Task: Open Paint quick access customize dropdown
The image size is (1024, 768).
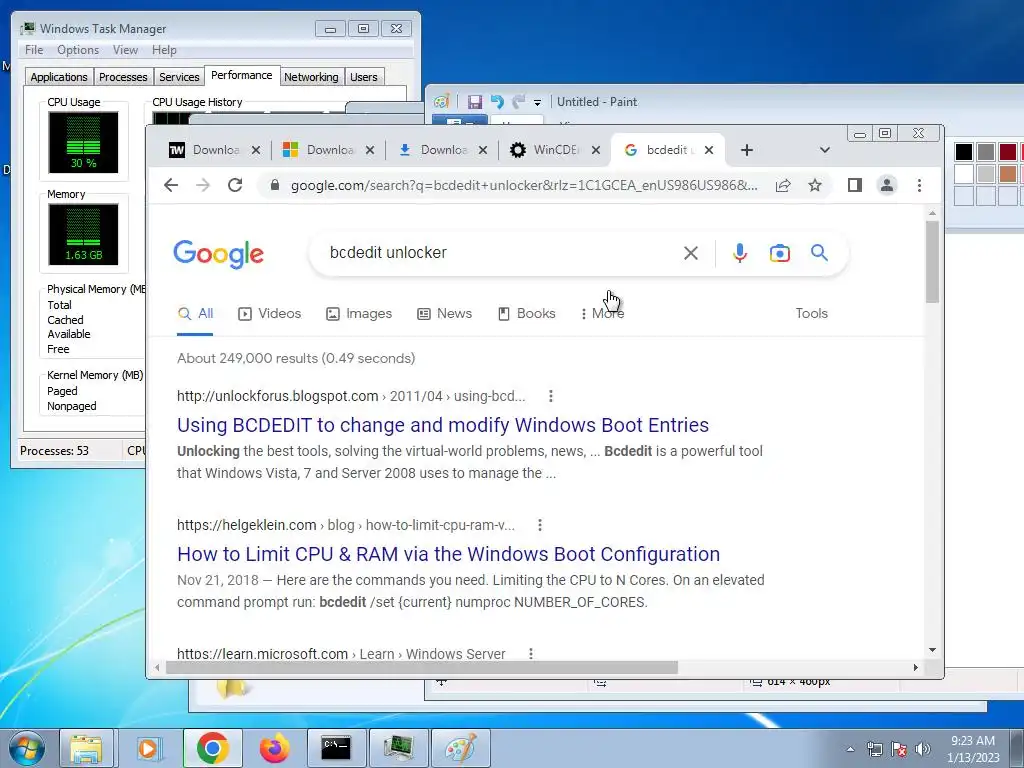Action: pos(537,103)
